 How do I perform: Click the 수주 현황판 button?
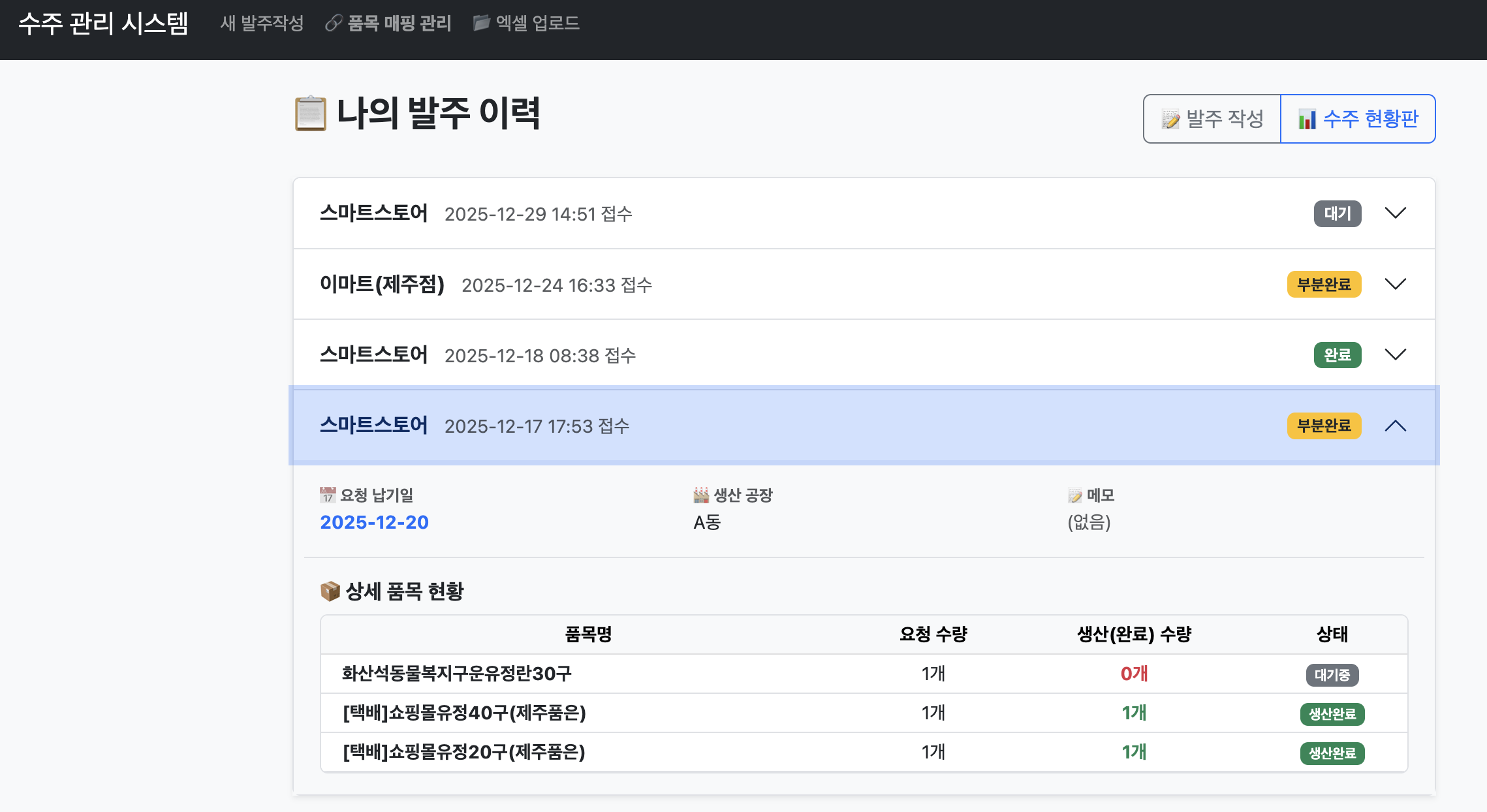1358,119
